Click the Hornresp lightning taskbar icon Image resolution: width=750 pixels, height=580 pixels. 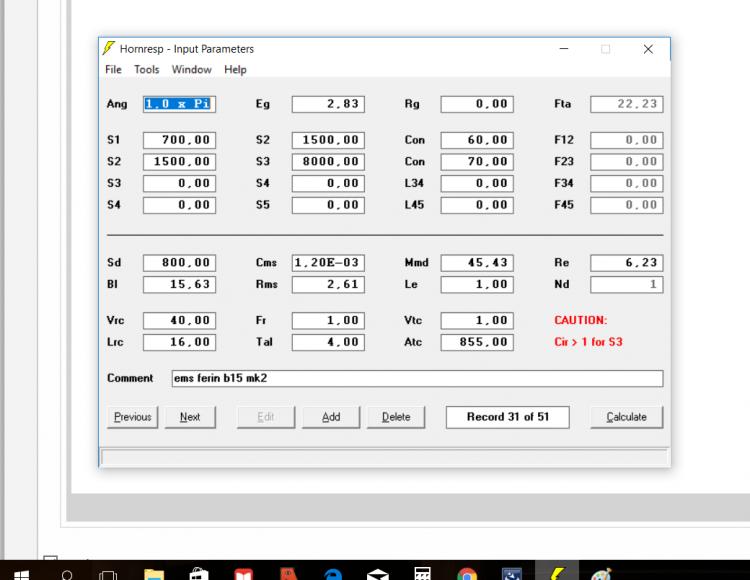pos(557,574)
